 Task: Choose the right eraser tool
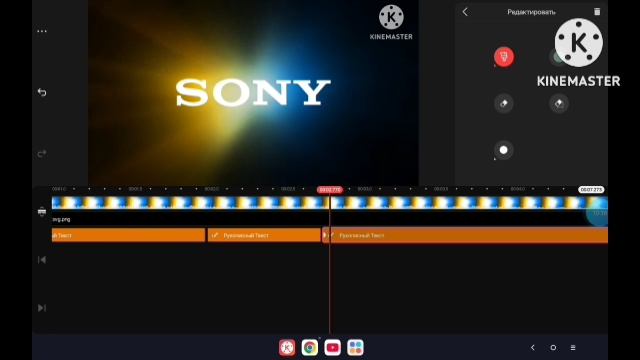coord(559,103)
